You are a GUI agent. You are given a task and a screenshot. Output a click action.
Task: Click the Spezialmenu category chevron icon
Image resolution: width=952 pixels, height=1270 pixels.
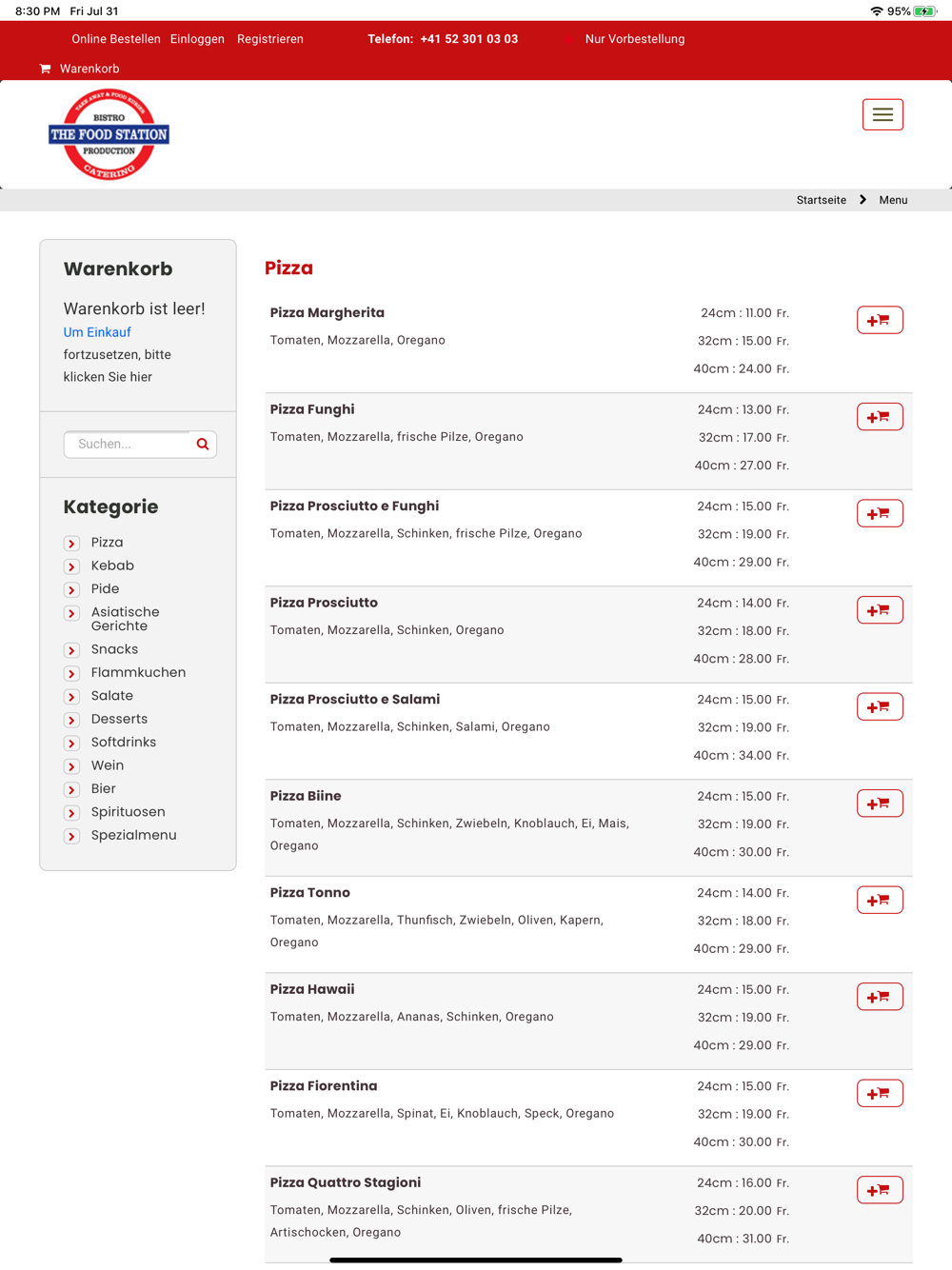[71, 836]
